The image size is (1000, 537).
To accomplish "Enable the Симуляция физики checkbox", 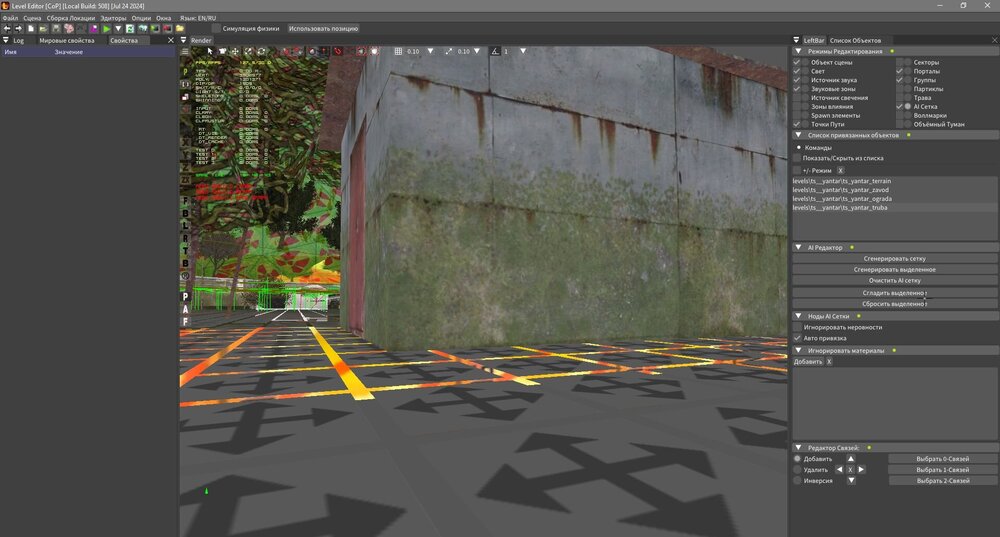I will [x=217, y=29].
